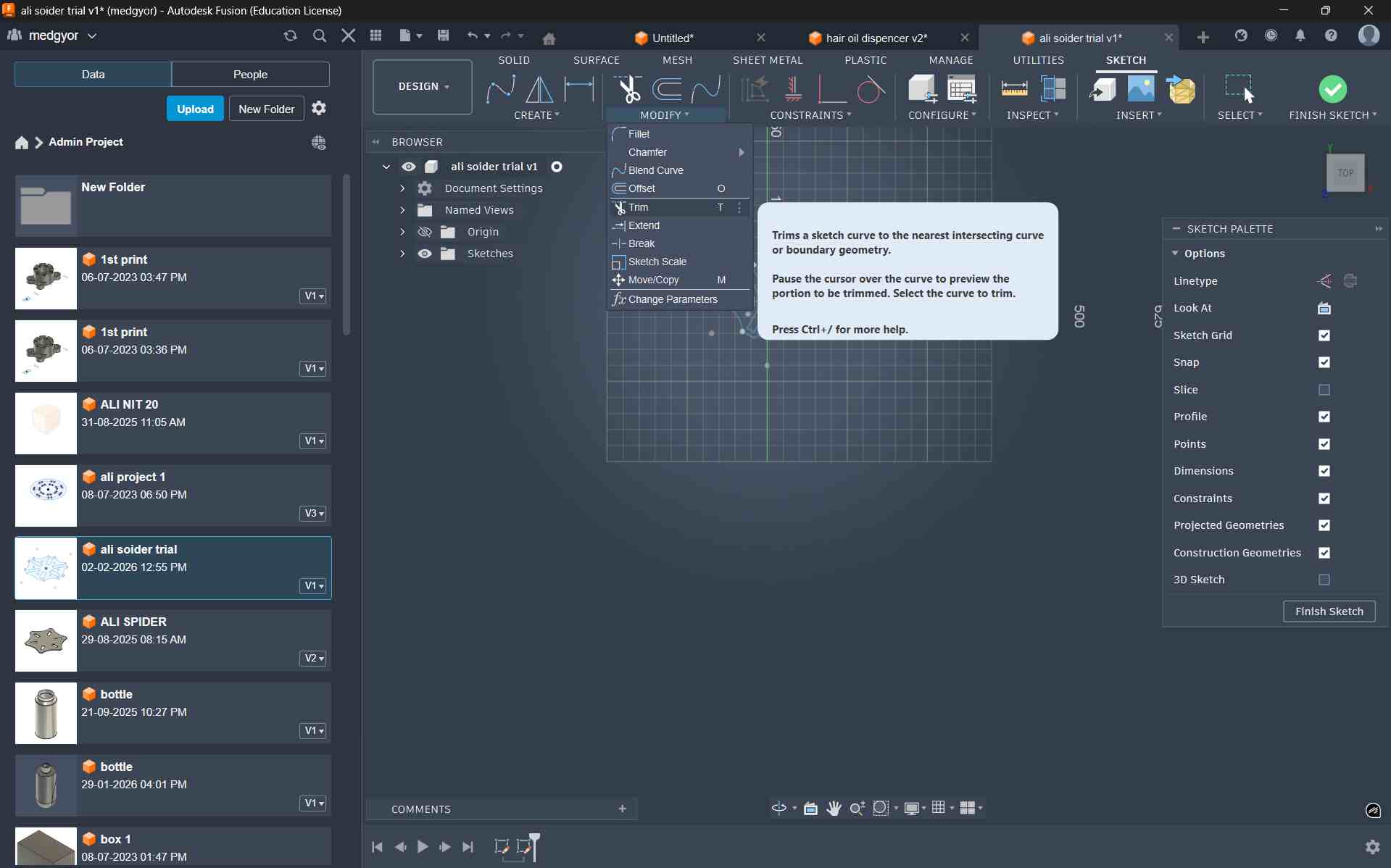Select the Offset tool icon in toolbar

[x=667, y=89]
